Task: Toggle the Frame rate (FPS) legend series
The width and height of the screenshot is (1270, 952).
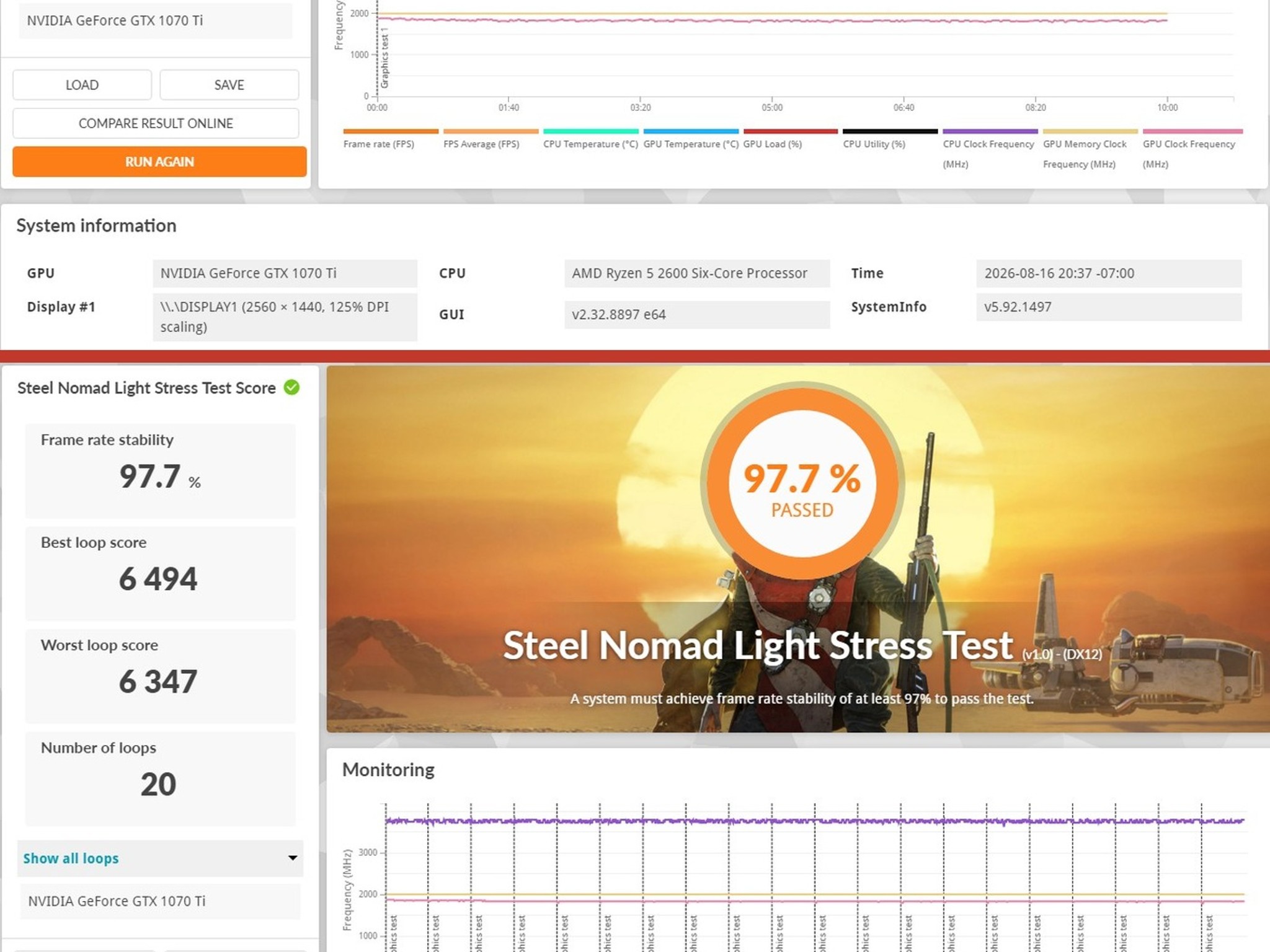Action: [391, 139]
